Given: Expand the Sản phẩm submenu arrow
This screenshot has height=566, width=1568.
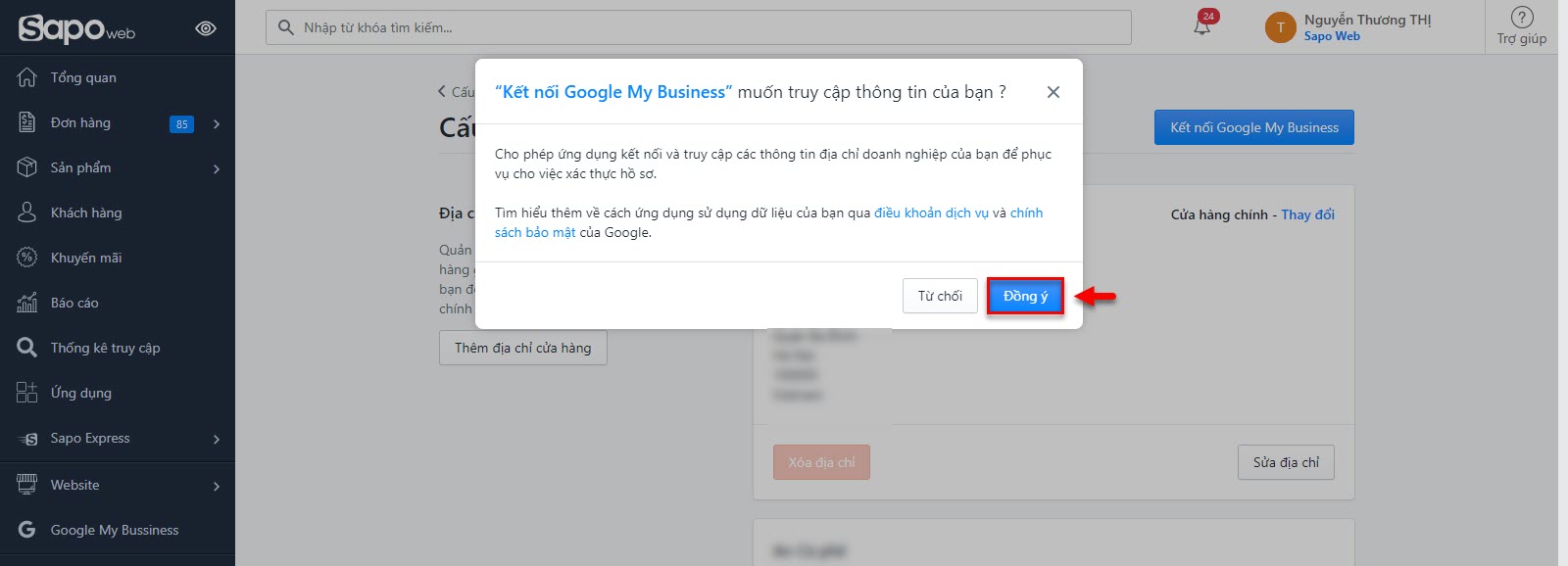Looking at the screenshot, I should pos(217,169).
